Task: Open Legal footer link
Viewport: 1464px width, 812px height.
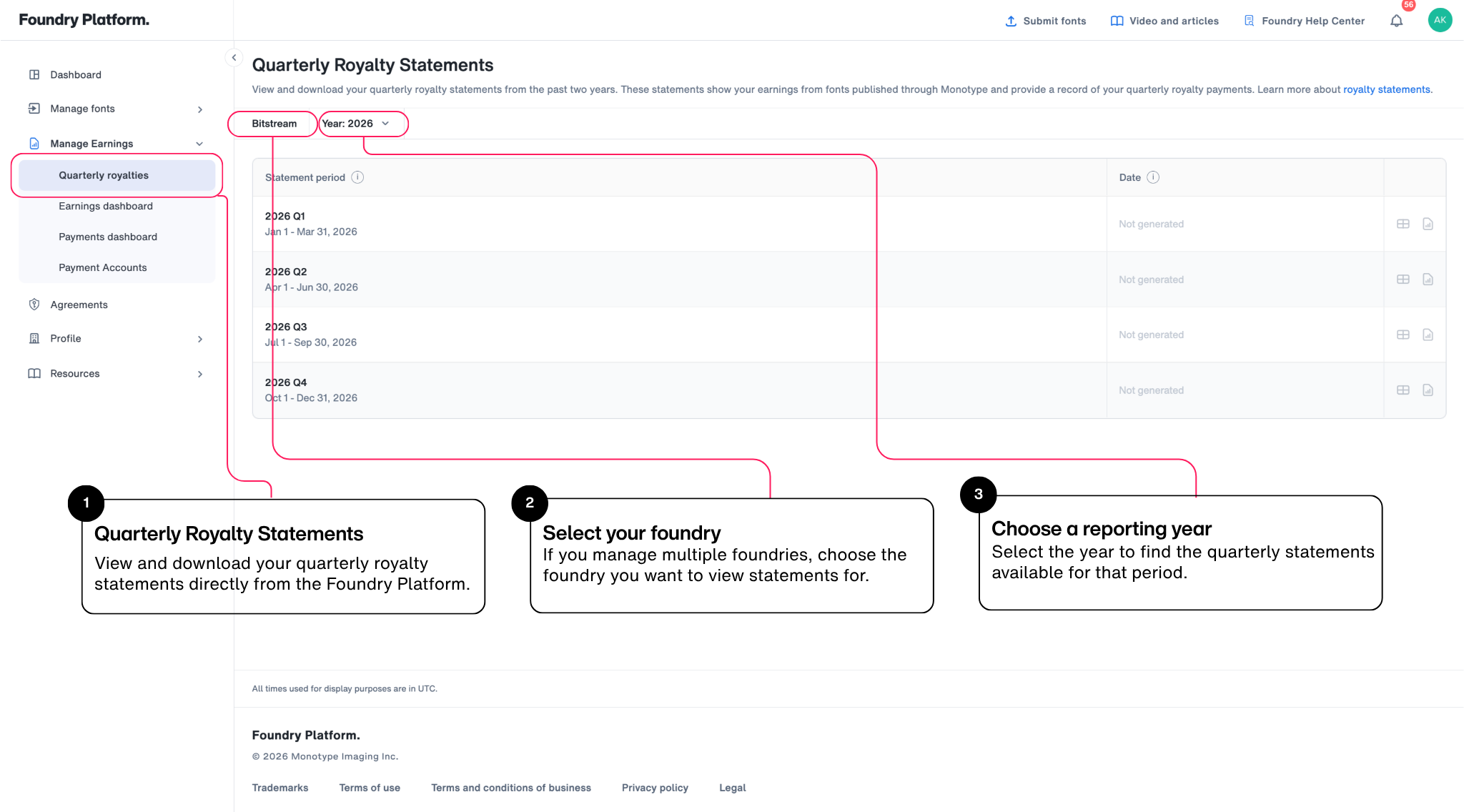Action: click(x=732, y=788)
